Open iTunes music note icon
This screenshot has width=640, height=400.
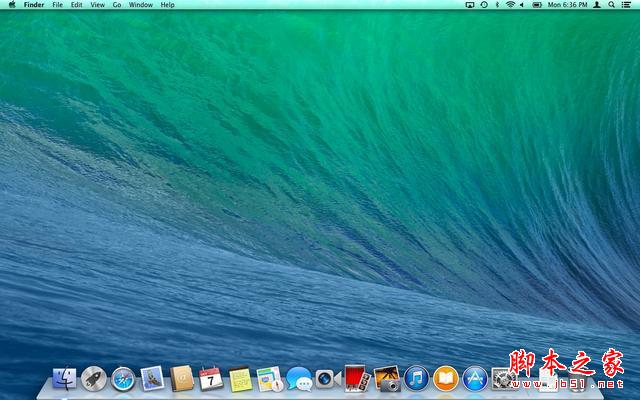point(416,378)
